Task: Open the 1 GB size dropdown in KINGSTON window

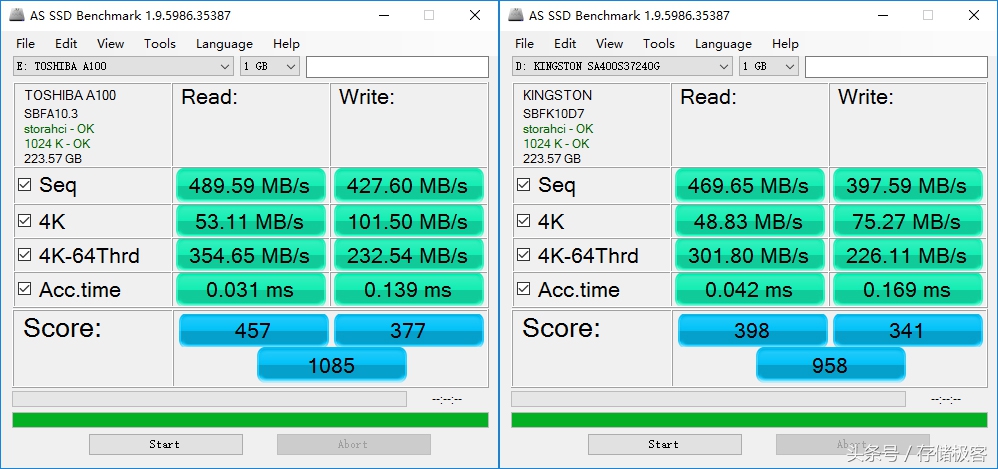Action: (x=769, y=66)
